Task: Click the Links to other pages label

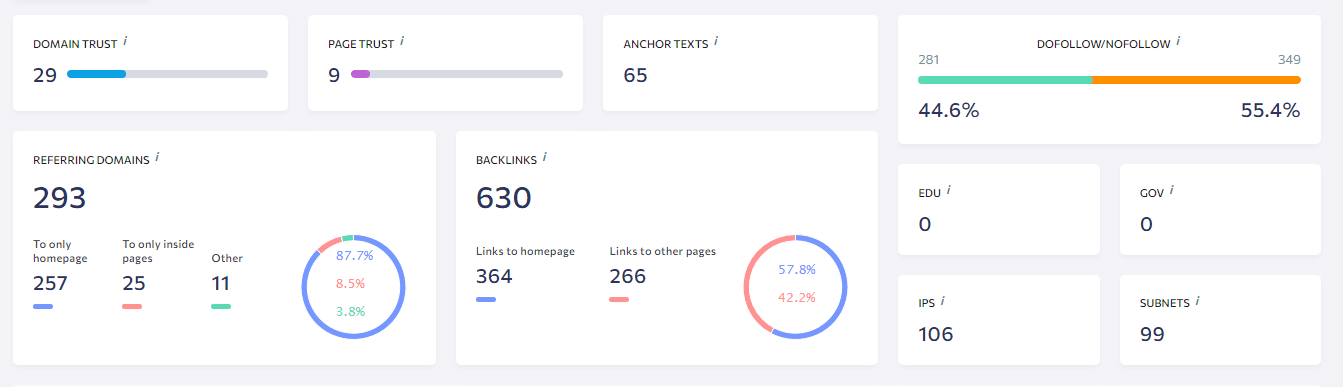Action: pos(662,251)
